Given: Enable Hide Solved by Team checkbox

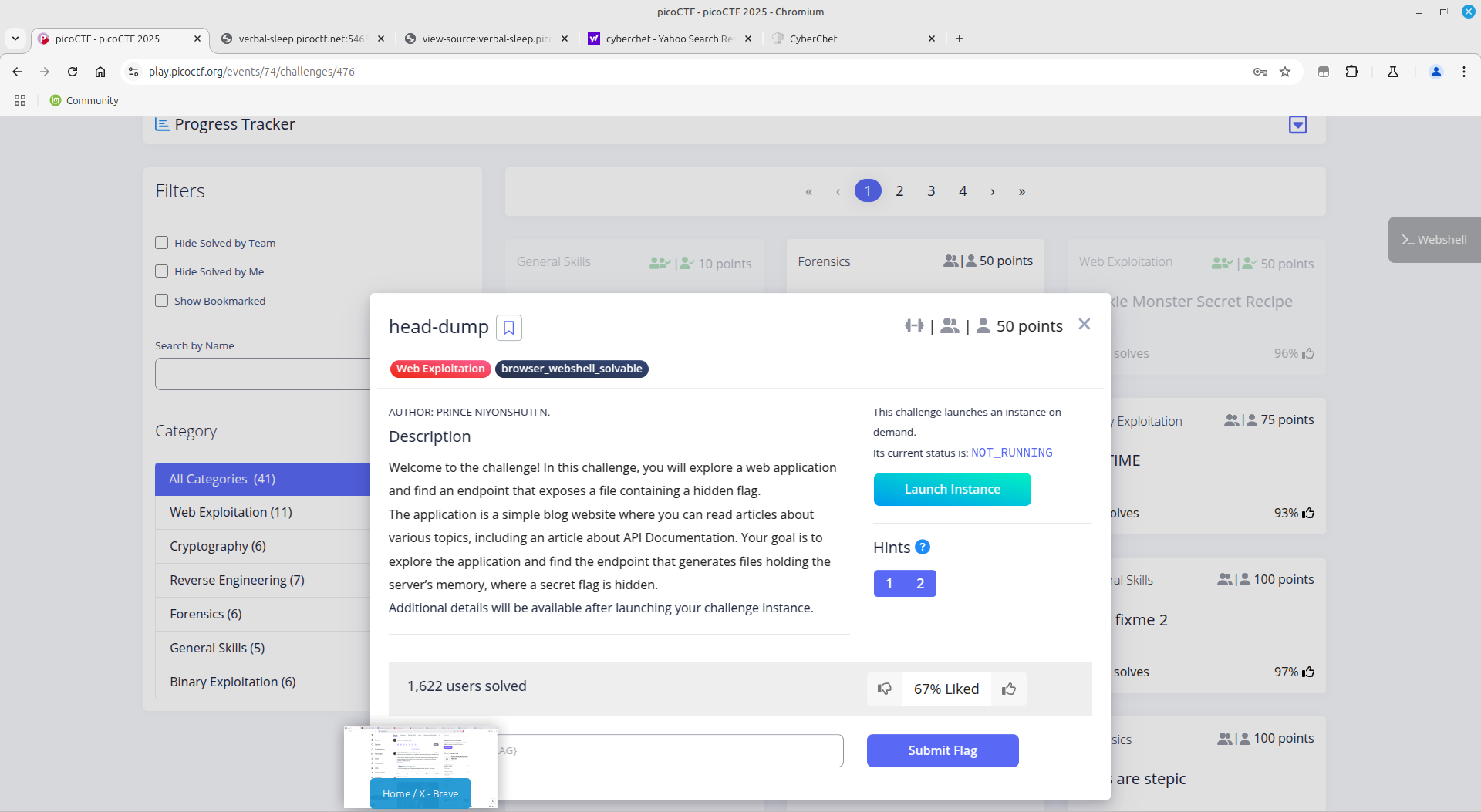Looking at the screenshot, I should click(162, 243).
